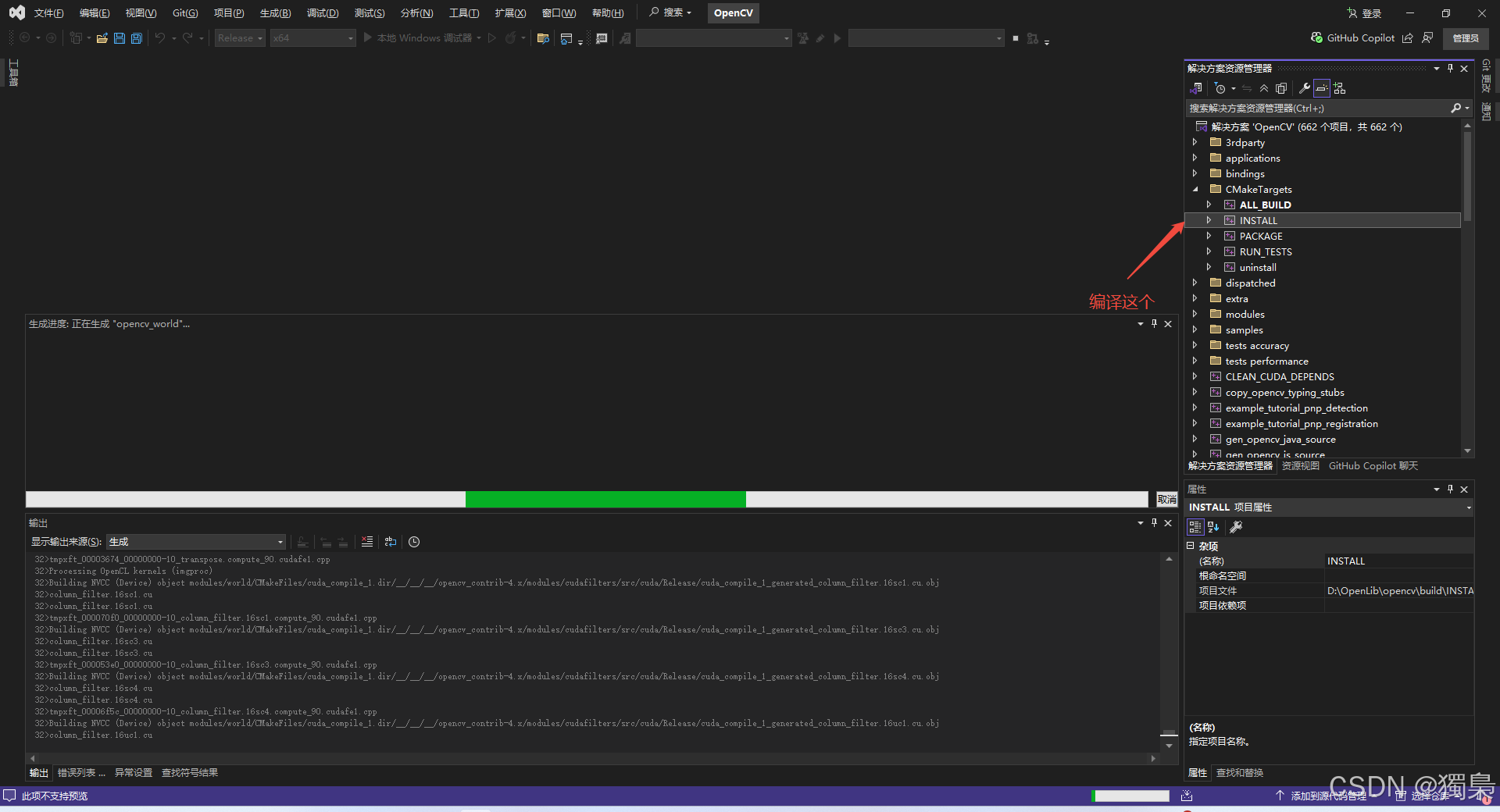Screen dimensions: 1500x812
Task: Clear all output with the red X lines icon
Action: point(367,542)
